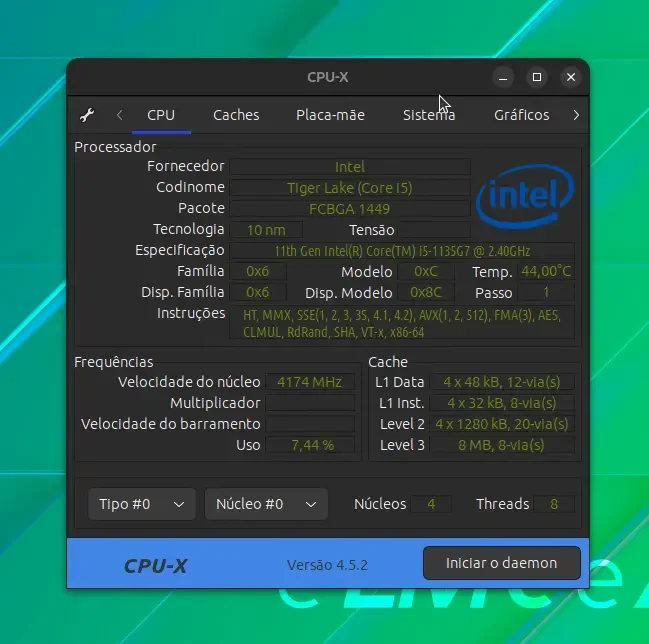Viewport: 649px width, 644px height.
Task: Click the Versão 4.5.2 label
Action: [x=327, y=565]
